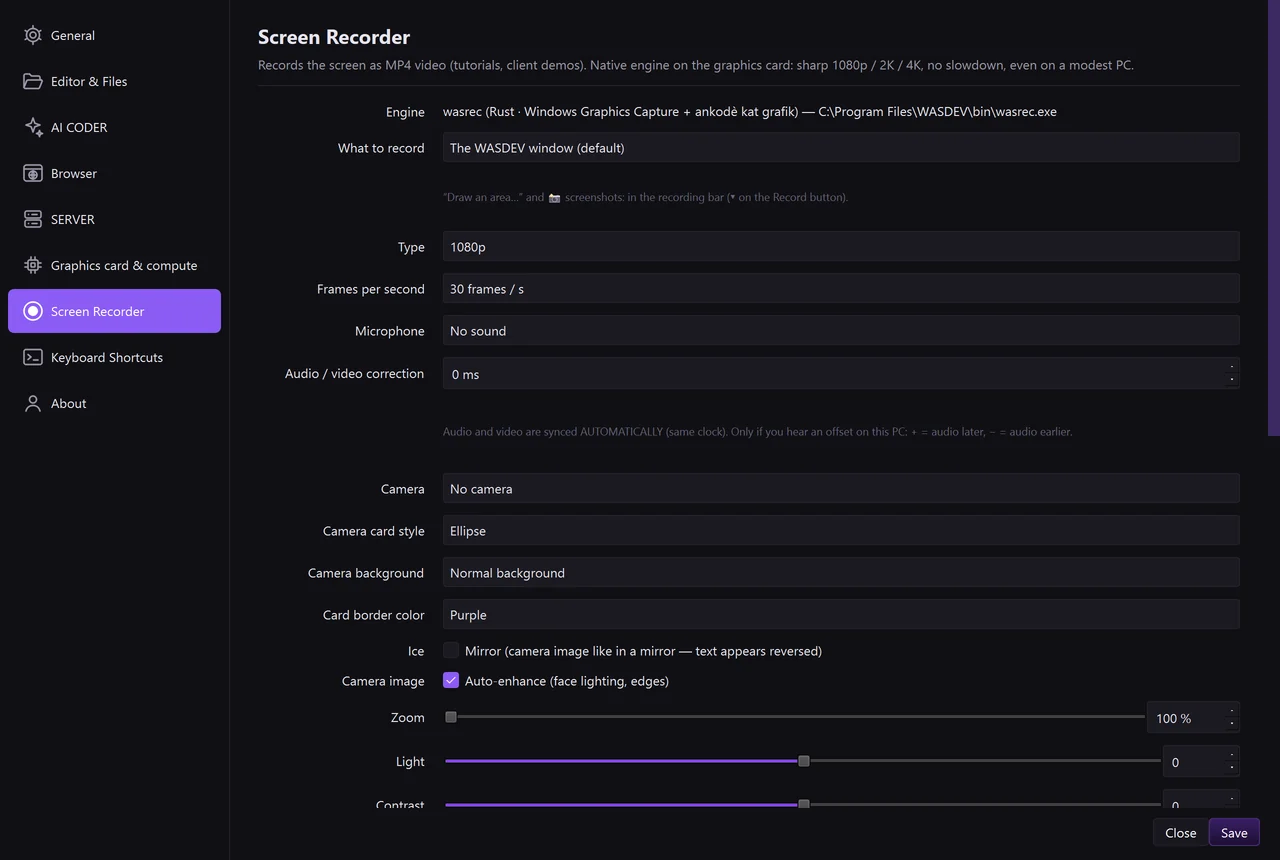Click the settings panel vertical scrollbar
The image size is (1280, 860).
[x=1274, y=218]
